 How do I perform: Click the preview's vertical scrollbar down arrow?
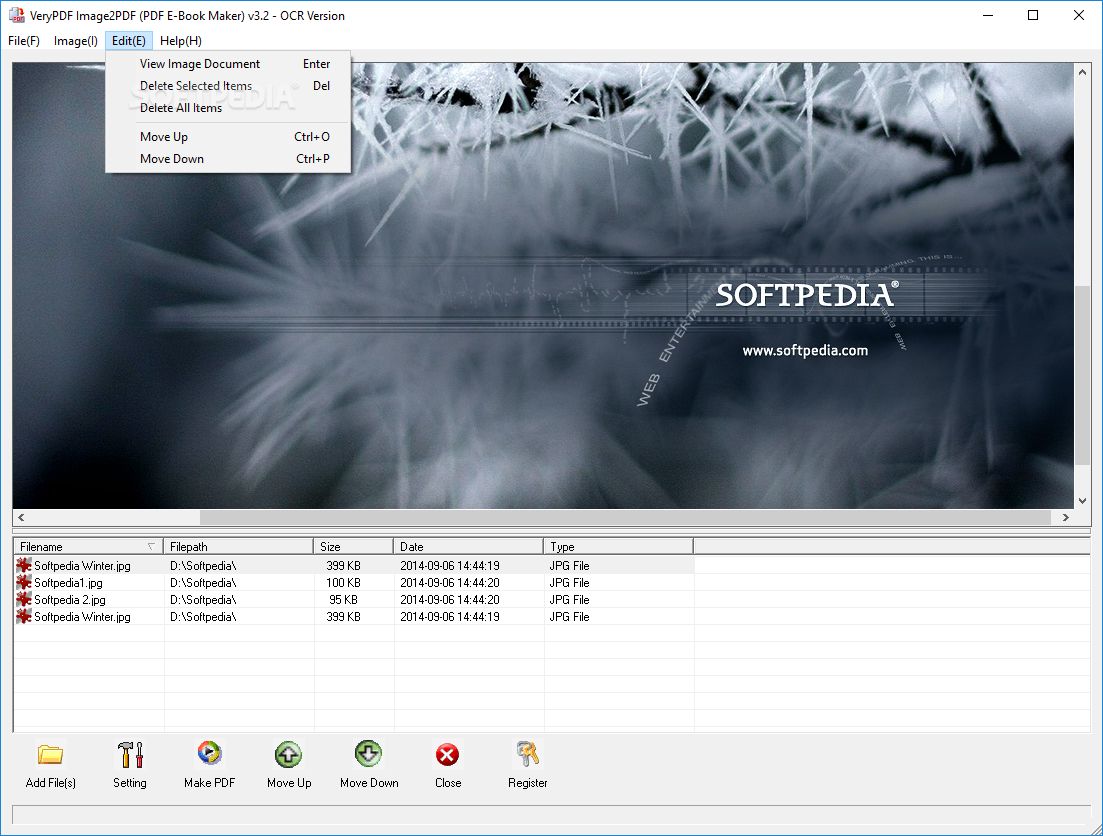[1083, 501]
